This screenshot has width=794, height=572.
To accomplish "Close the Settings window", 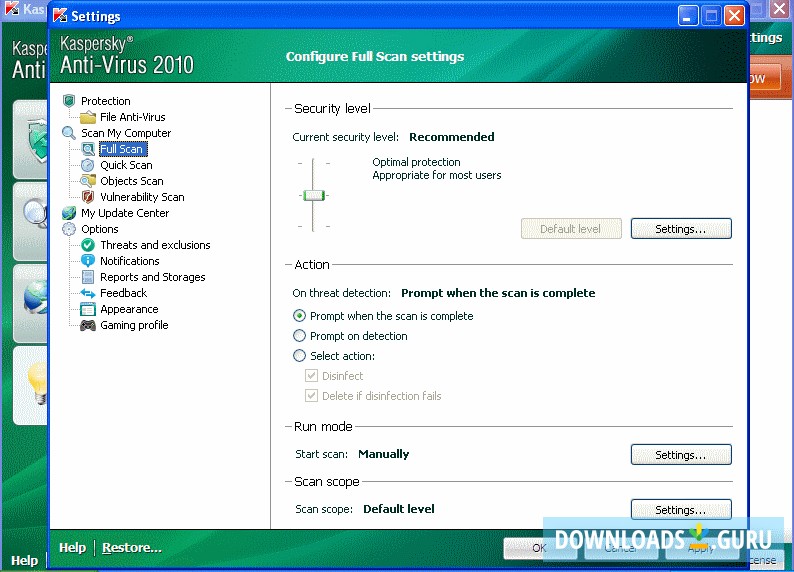I will 734,16.
